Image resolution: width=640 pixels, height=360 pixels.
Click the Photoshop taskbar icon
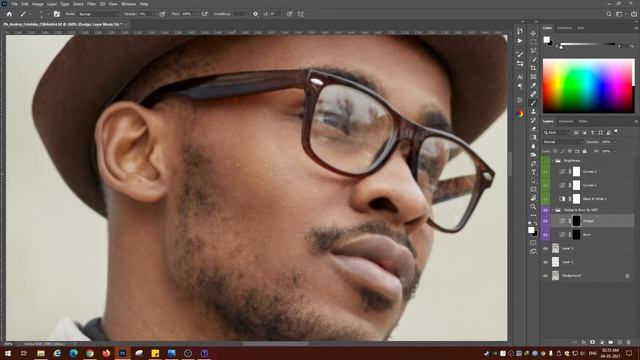point(122,353)
